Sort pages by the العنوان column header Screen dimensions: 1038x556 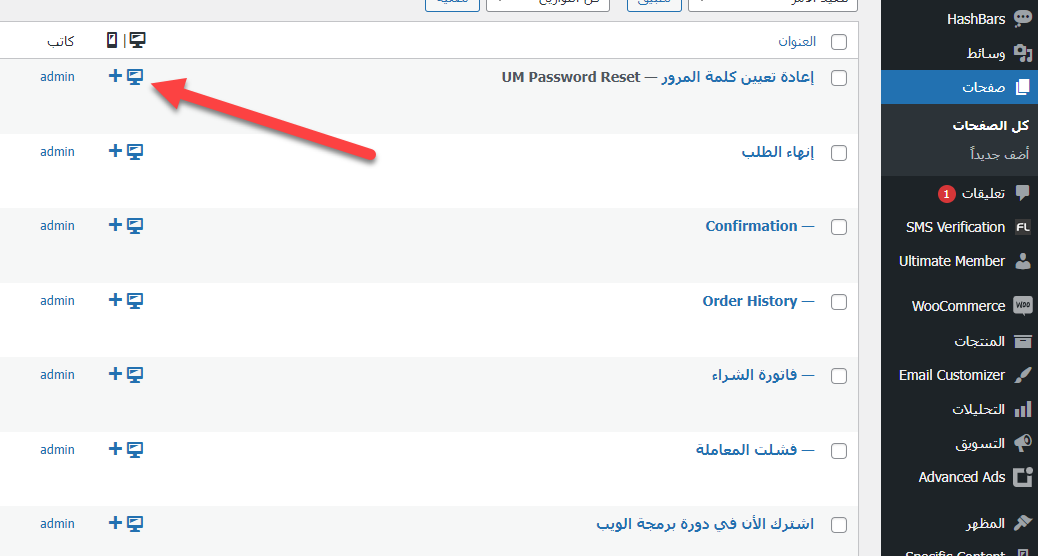pos(797,42)
